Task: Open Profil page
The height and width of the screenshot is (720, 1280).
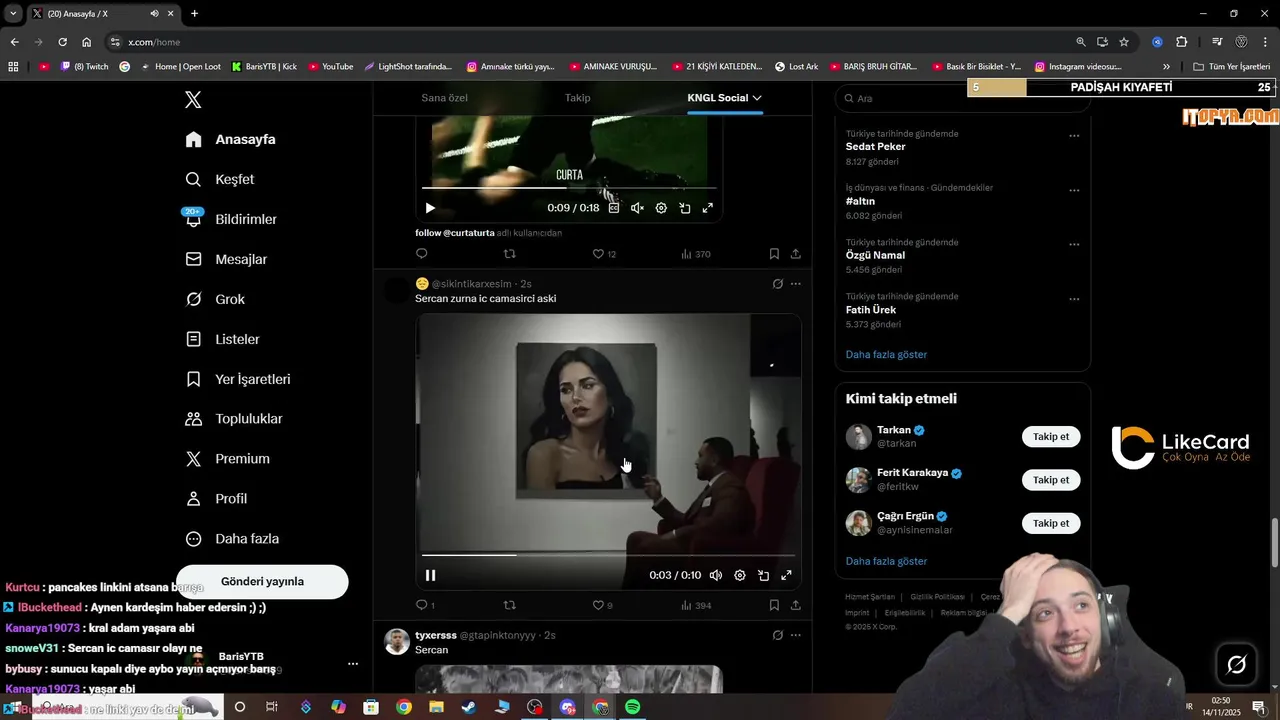Action: [x=216, y=499]
